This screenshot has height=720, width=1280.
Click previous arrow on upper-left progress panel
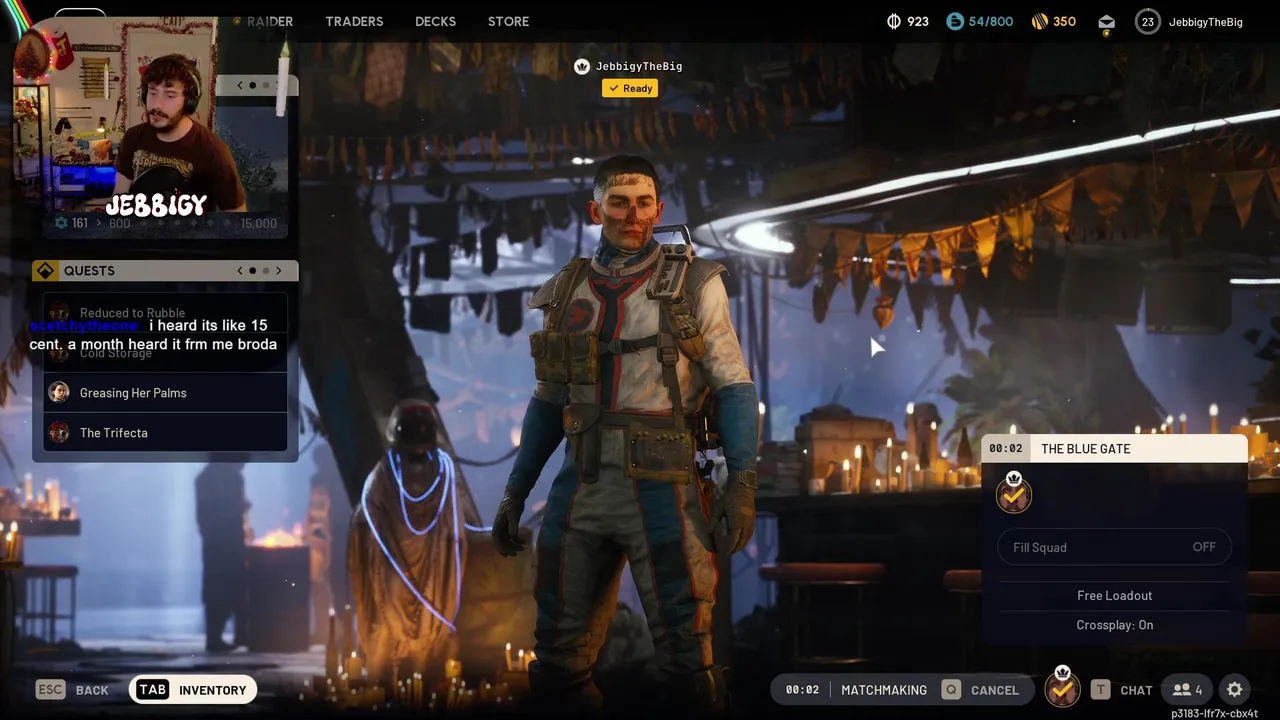240,86
